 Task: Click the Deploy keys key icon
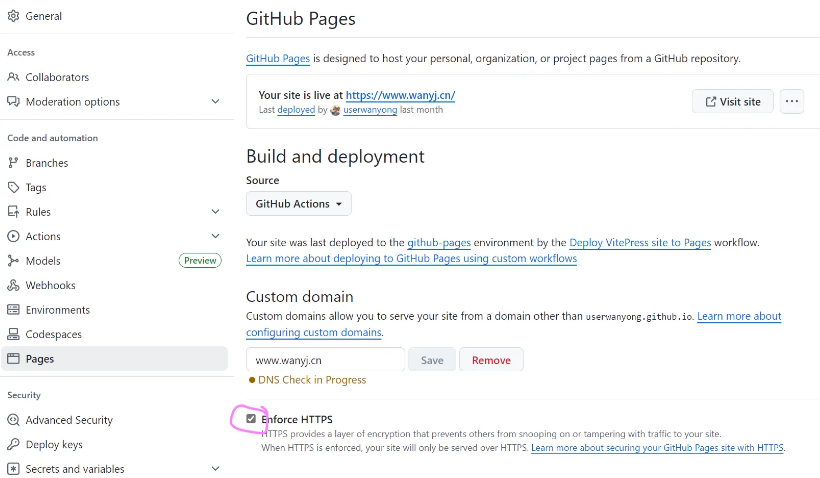13,444
